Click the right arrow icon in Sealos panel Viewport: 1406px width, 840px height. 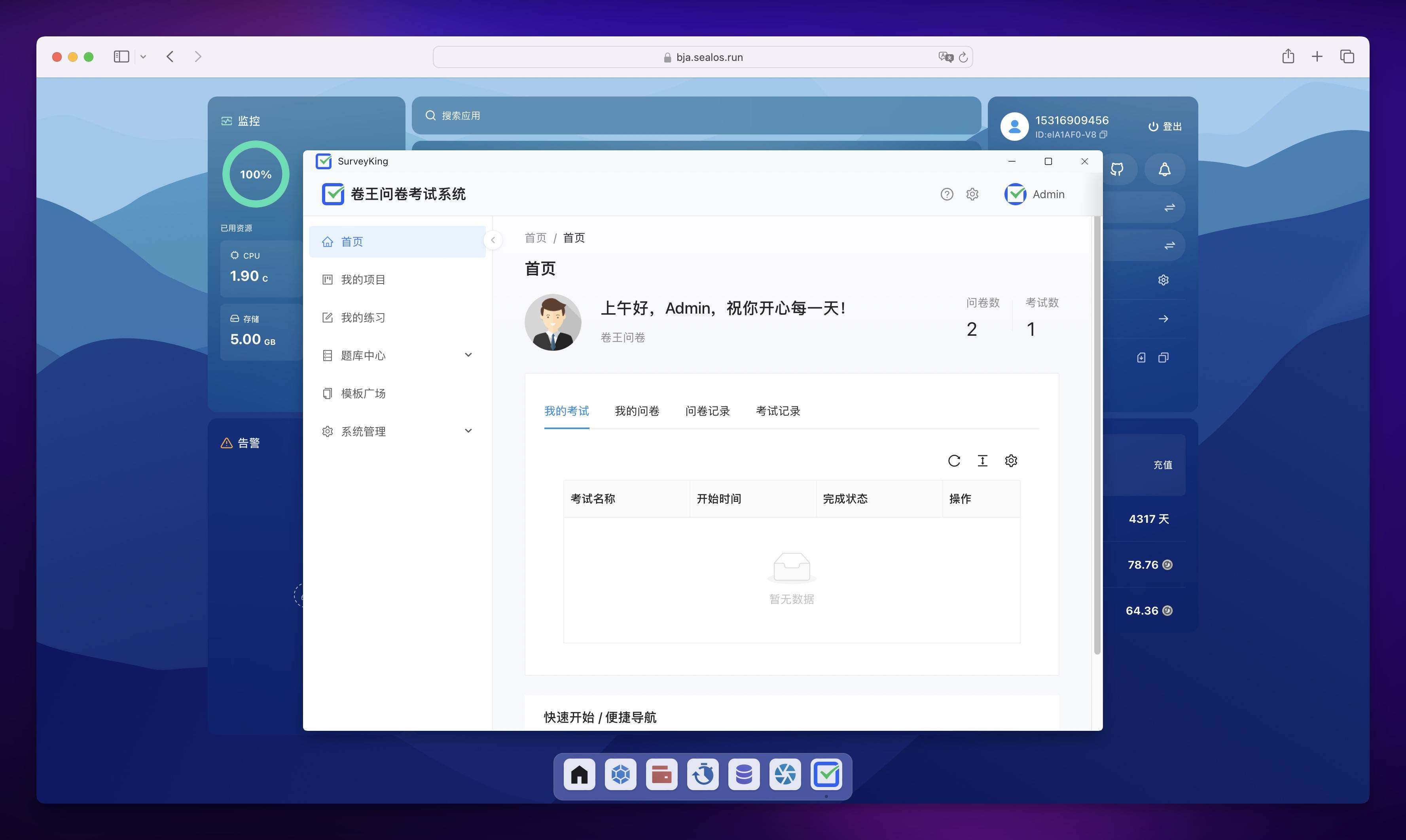point(1163,319)
